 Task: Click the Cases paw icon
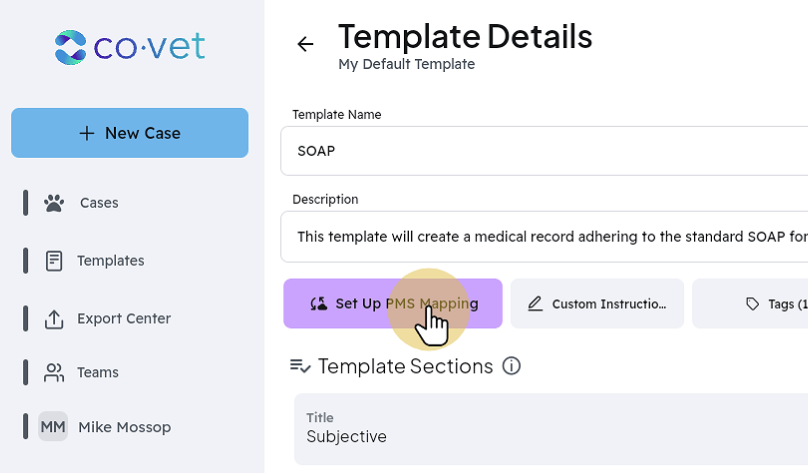point(54,203)
